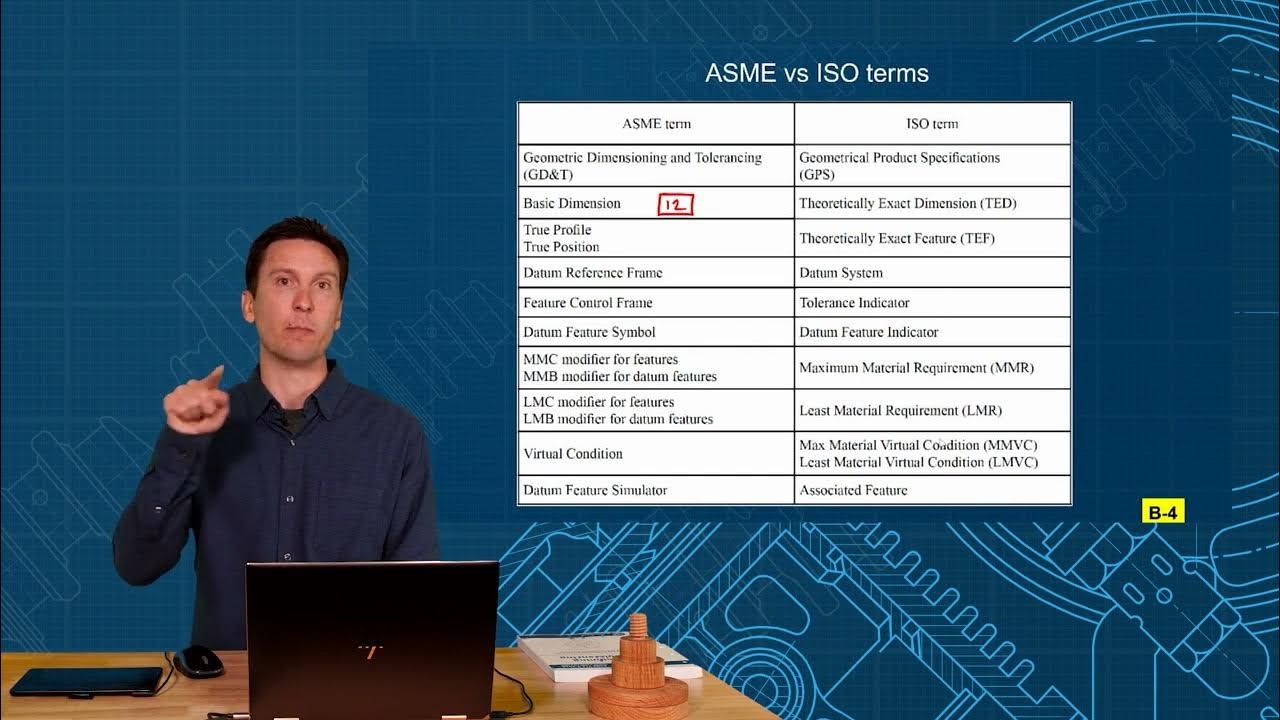Select the 'ASME term' column header
The image size is (1280, 720).
coord(656,124)
